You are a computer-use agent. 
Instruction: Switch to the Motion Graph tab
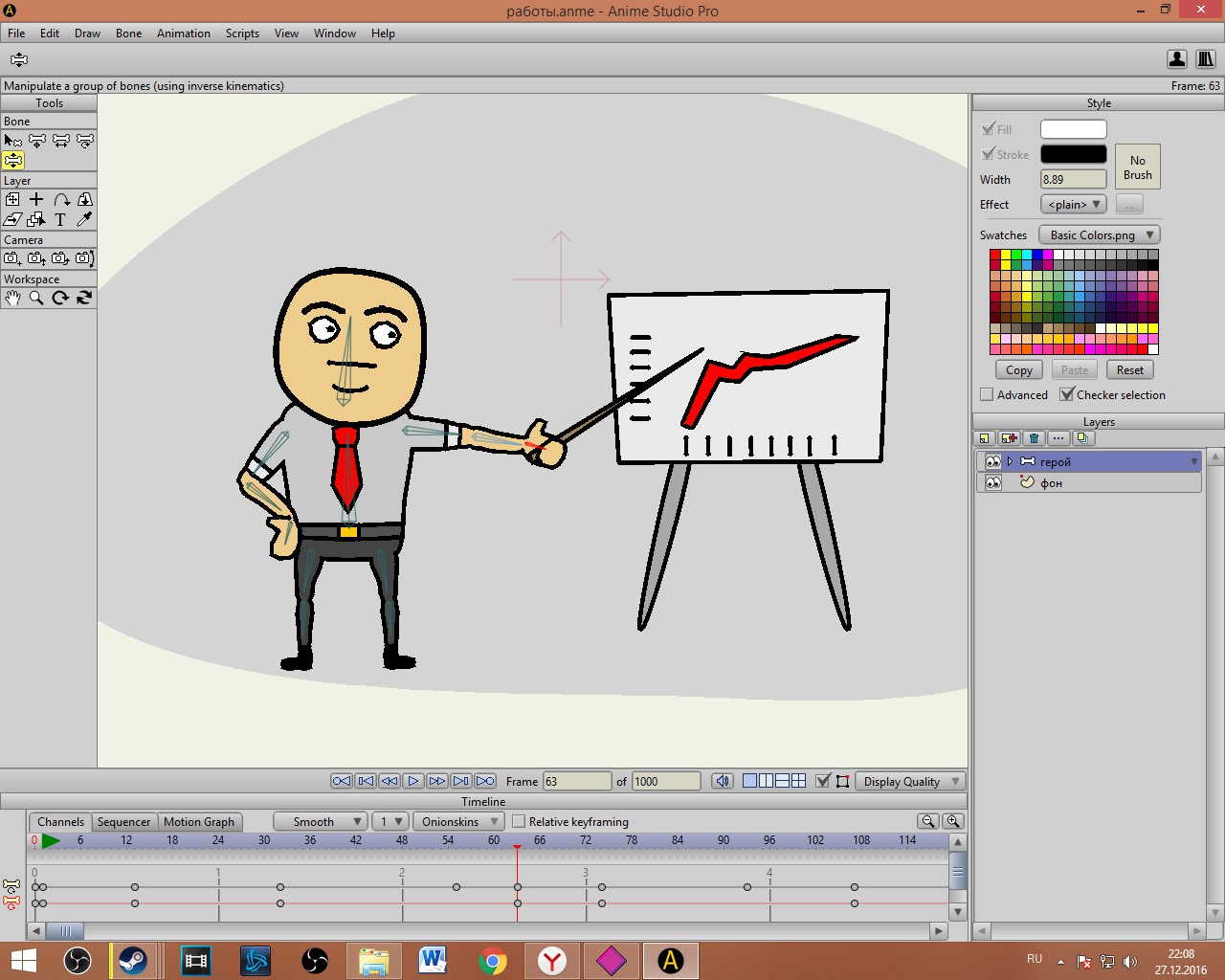[x=199, y=821]
